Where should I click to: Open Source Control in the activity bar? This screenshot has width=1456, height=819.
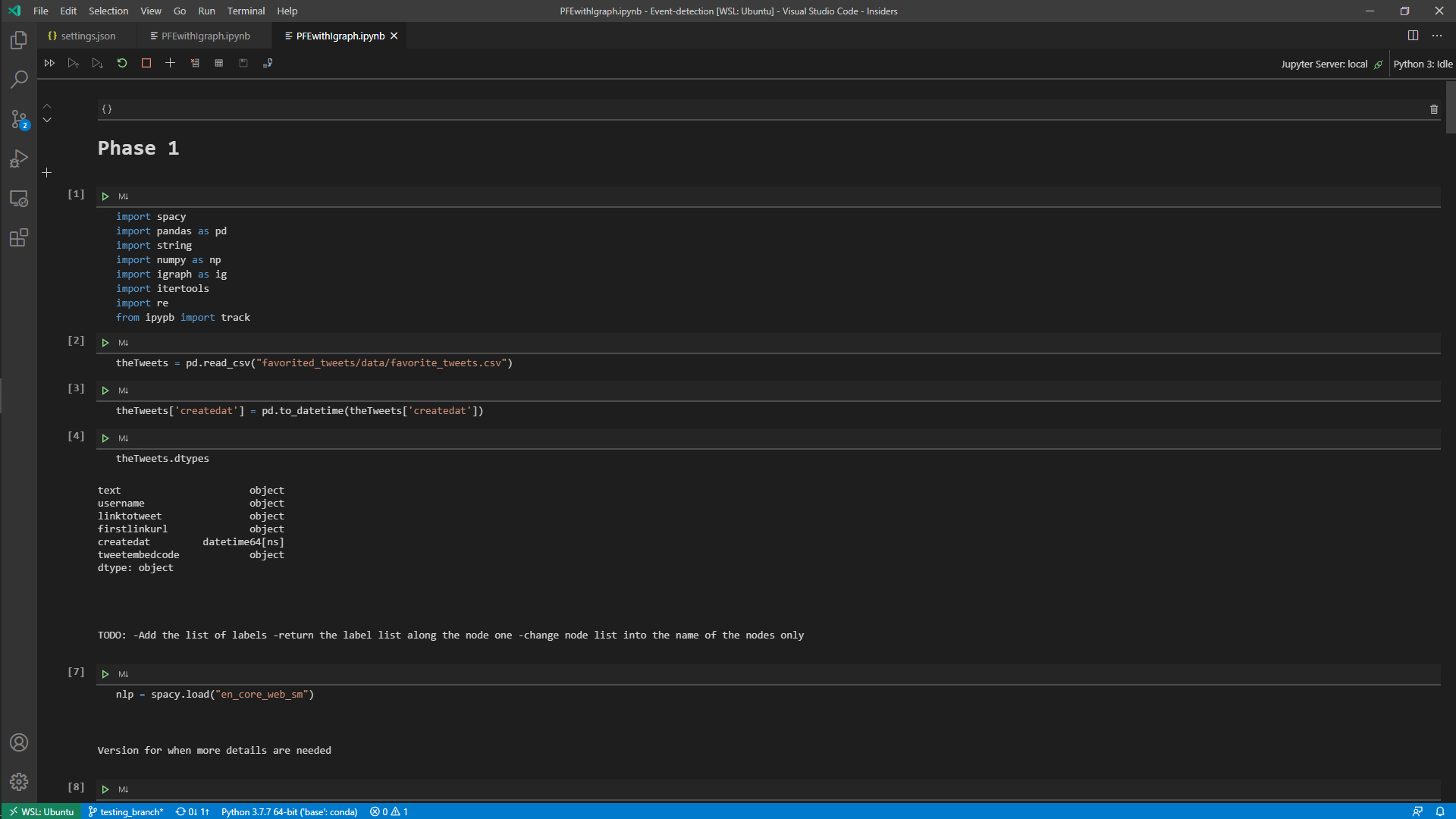click(x=18, y=119)
